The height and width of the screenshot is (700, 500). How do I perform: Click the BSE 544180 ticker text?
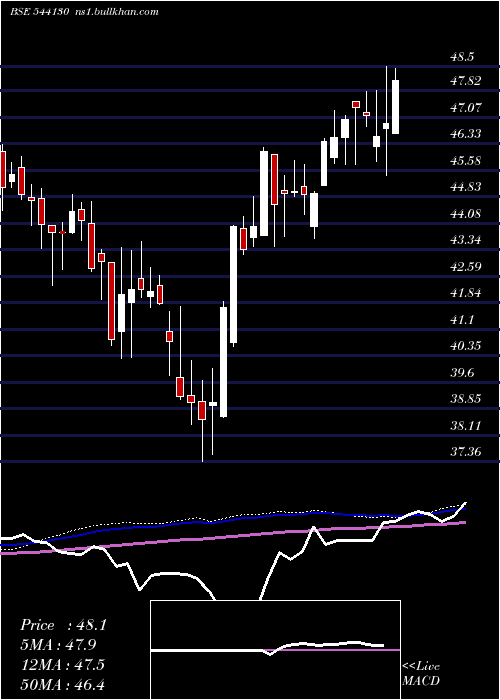pos(39,12)
